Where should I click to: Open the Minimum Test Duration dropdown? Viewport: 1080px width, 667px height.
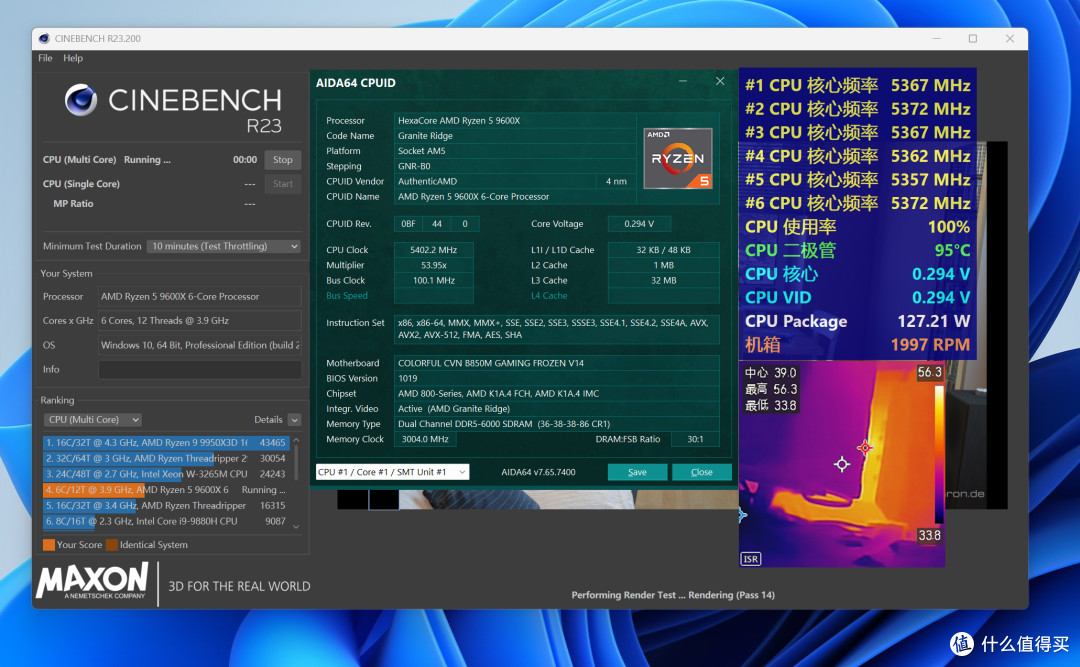[224, 246]
